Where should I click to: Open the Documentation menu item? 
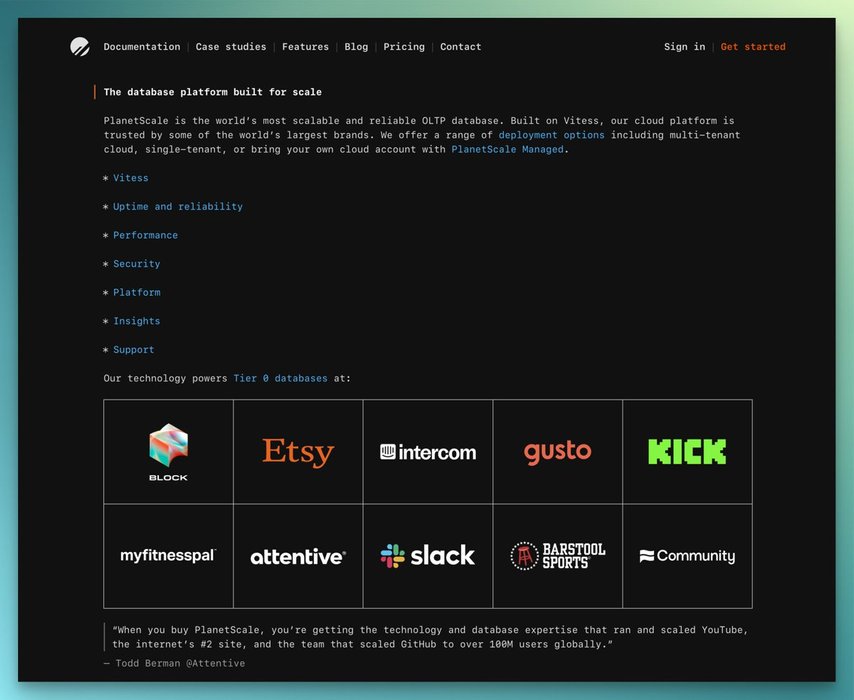point(142,47)
